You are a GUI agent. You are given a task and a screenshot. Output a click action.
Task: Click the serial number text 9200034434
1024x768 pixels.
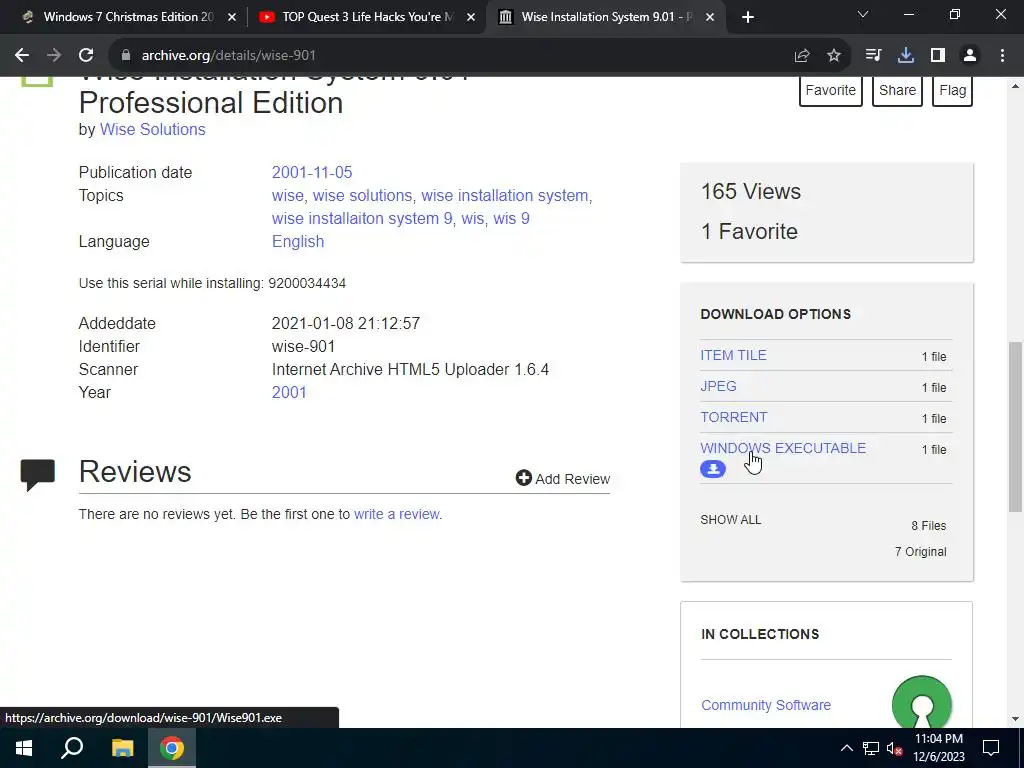tap(307, 283)
